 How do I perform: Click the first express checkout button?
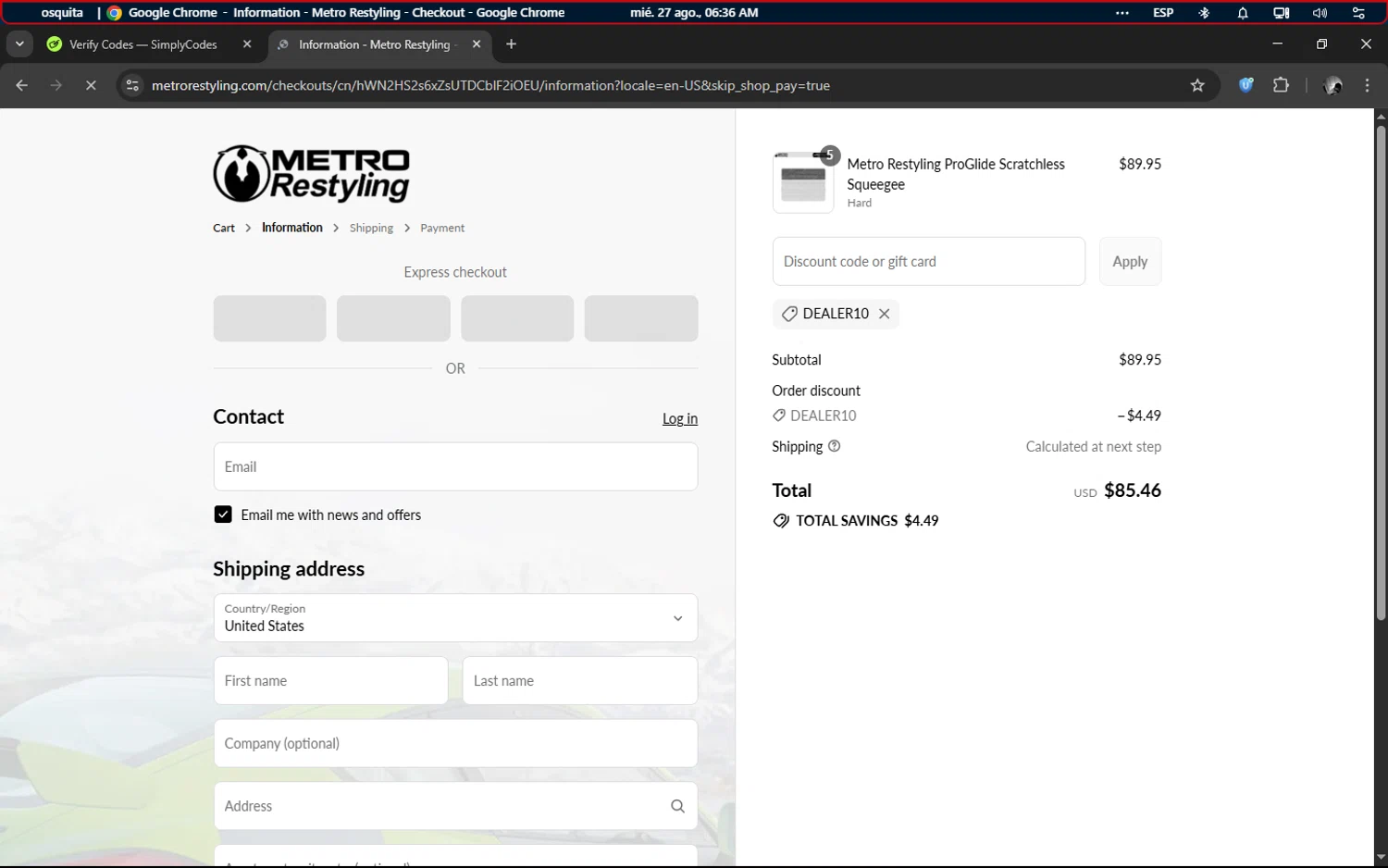pos(269,318)
